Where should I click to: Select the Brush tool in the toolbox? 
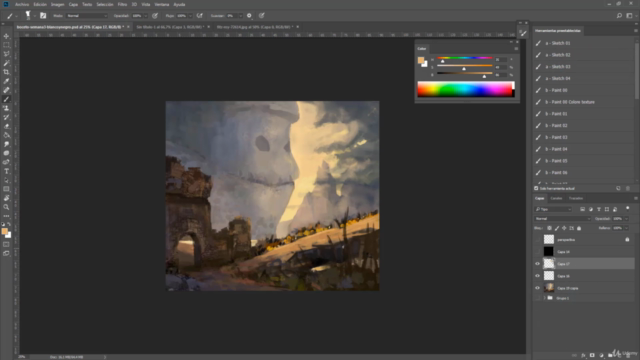point(6,99)
